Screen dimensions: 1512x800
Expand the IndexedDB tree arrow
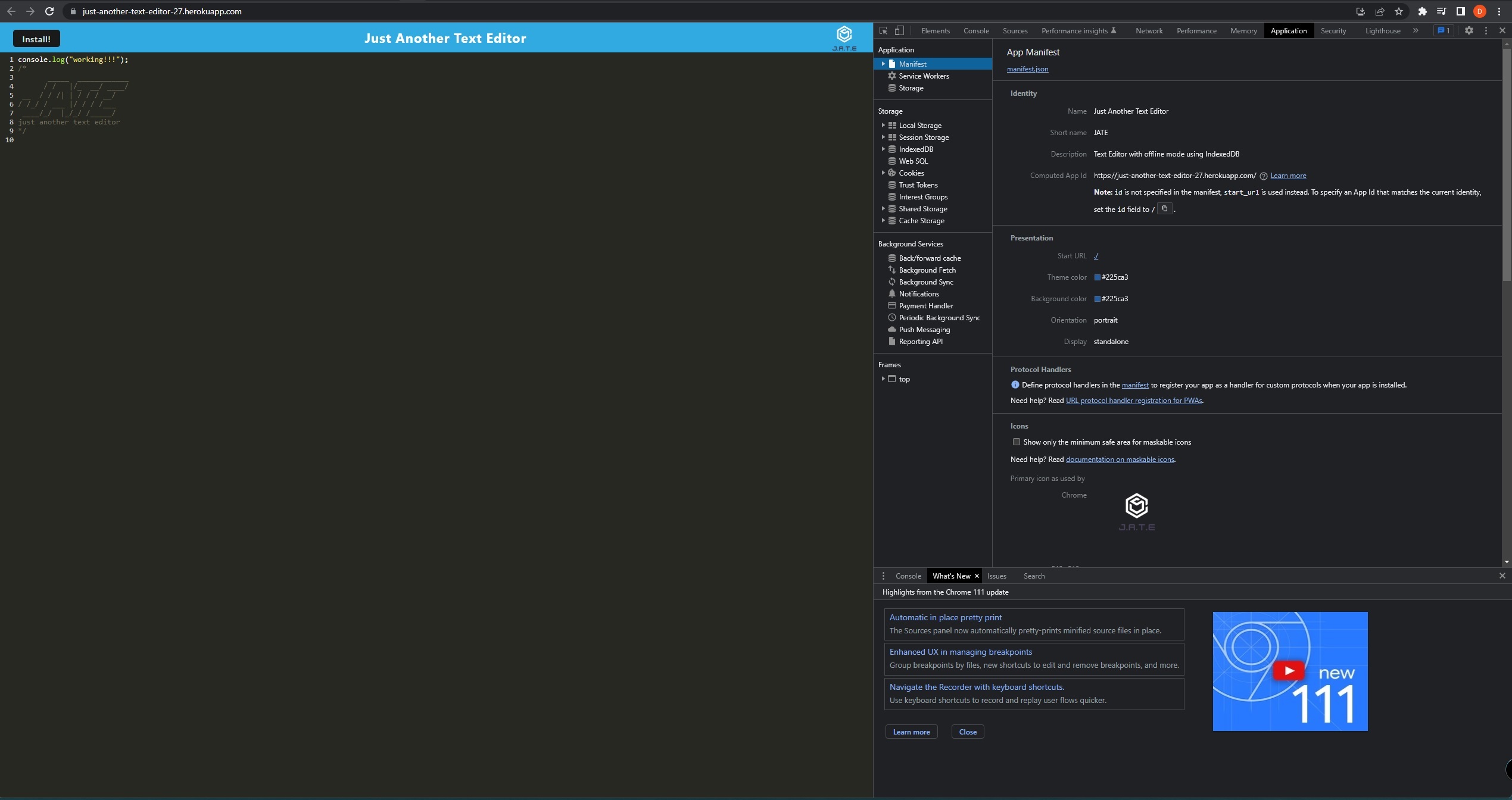(x=883, y=149)
